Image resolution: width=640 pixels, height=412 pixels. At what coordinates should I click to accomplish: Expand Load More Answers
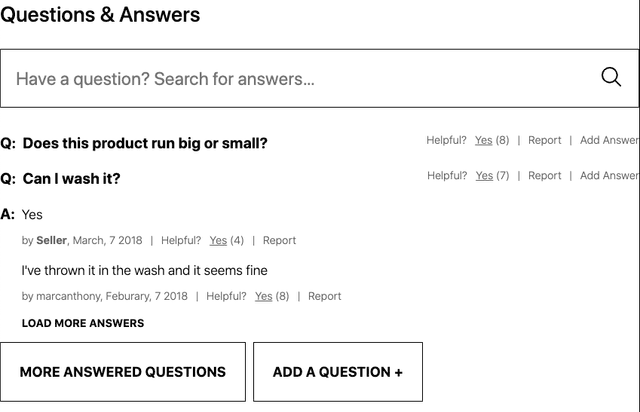coord(83,323)
